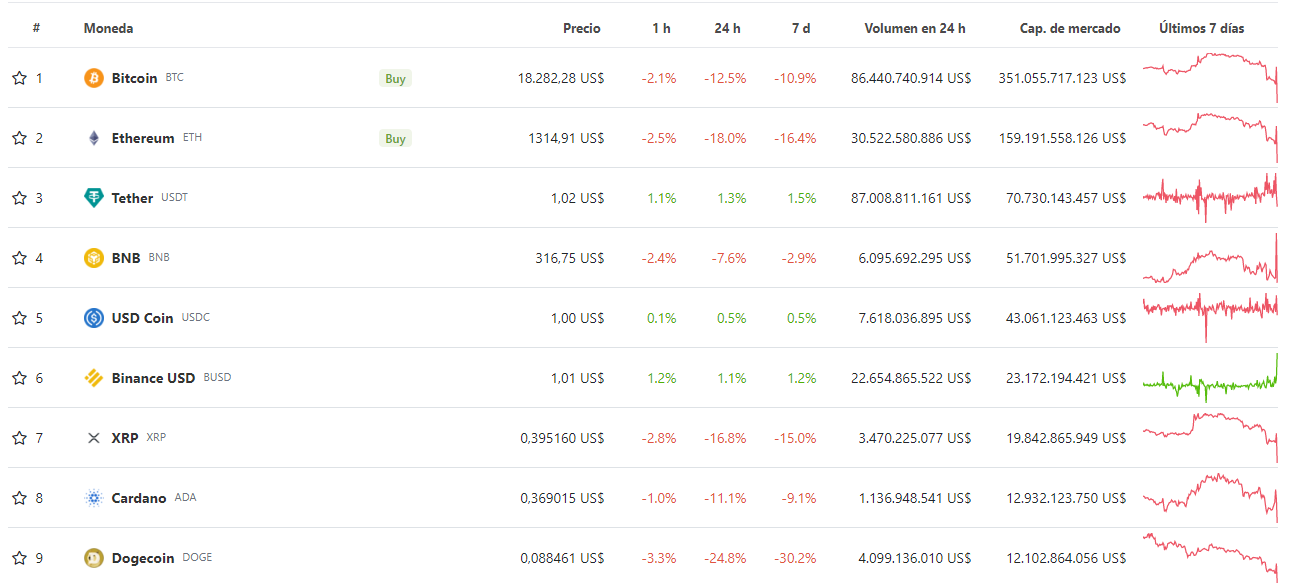Viewport: 1308px width, 584px height.
Task: Click market cap 43.061.123.463 US$
Action: pyautogui.click(x=1066, y=318)
